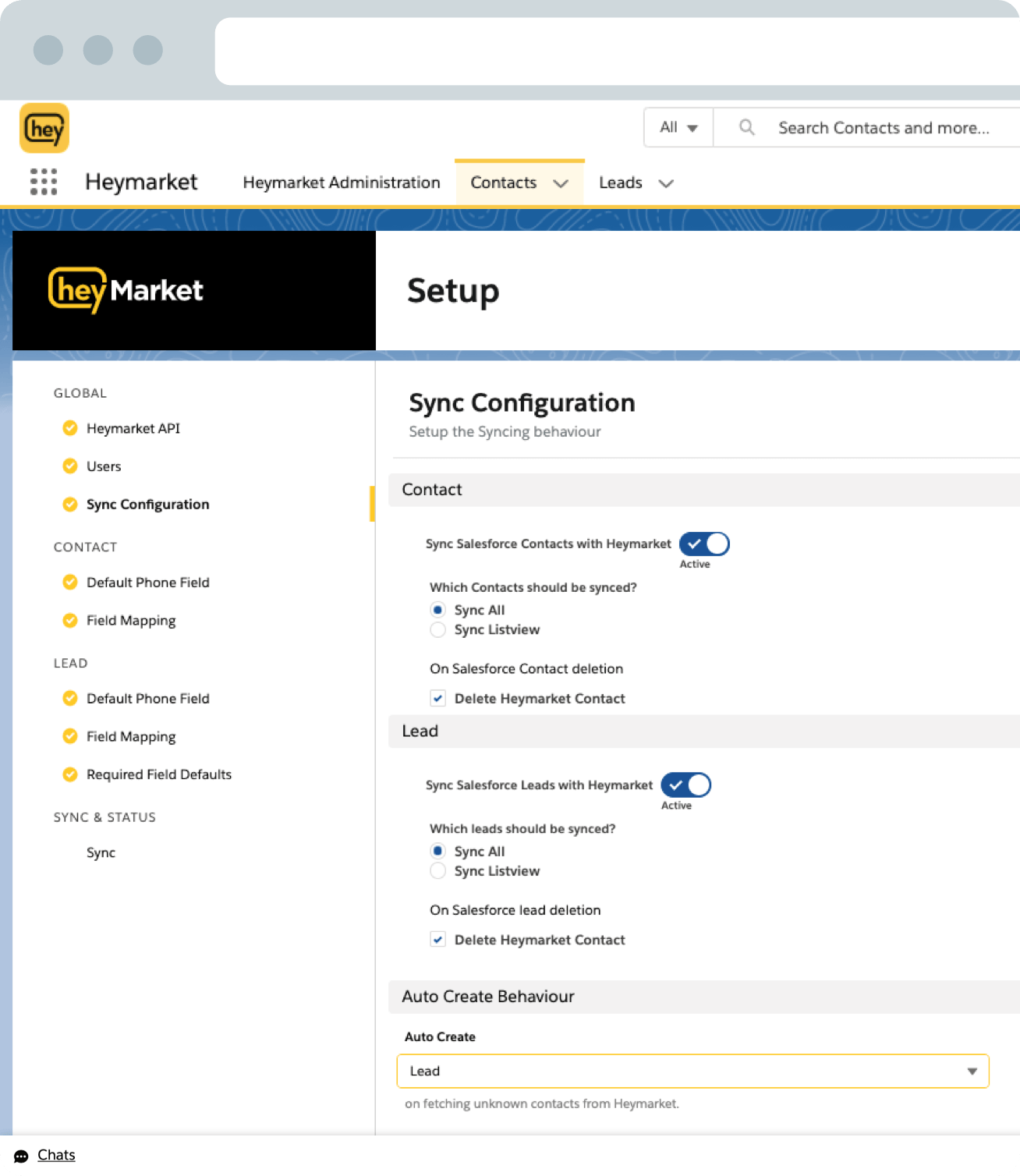Click the Lead section header

pyautogui.click(x=704, y=731)
